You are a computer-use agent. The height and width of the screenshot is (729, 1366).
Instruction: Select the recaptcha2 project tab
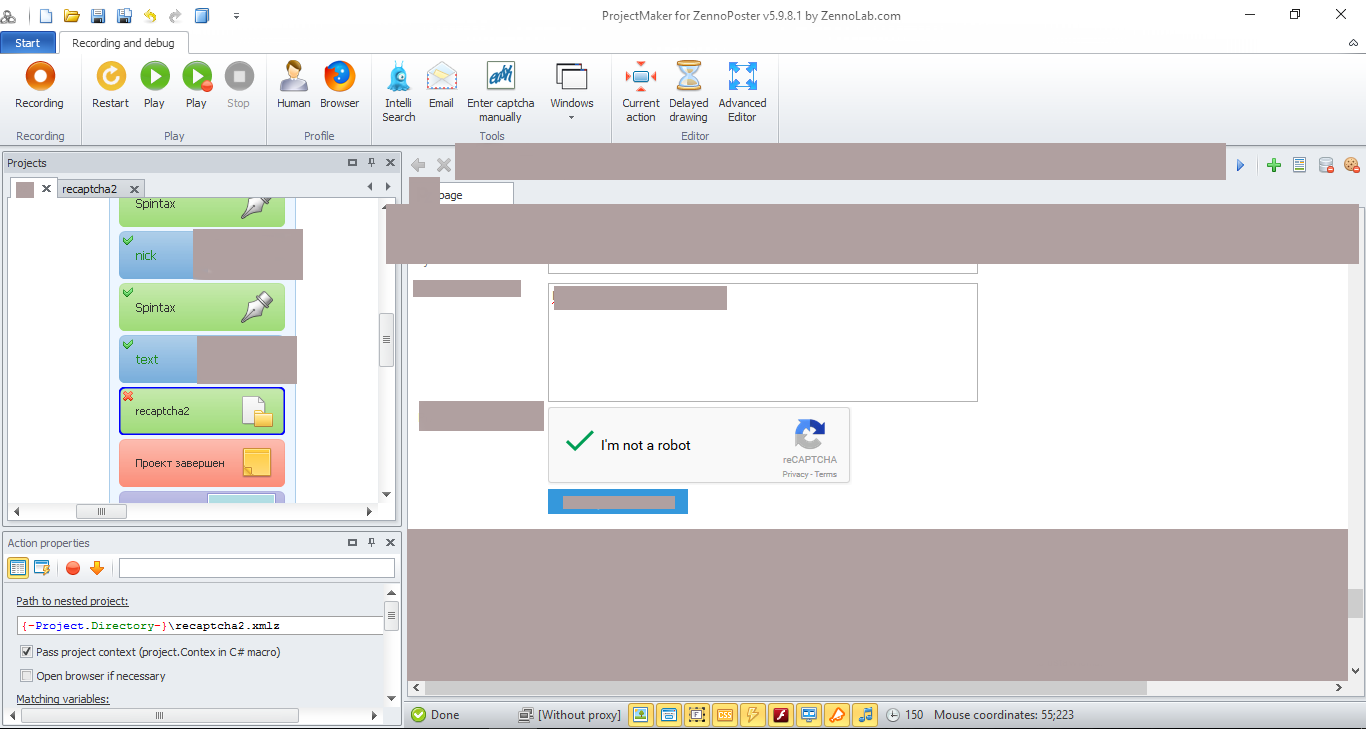[89, 188]
